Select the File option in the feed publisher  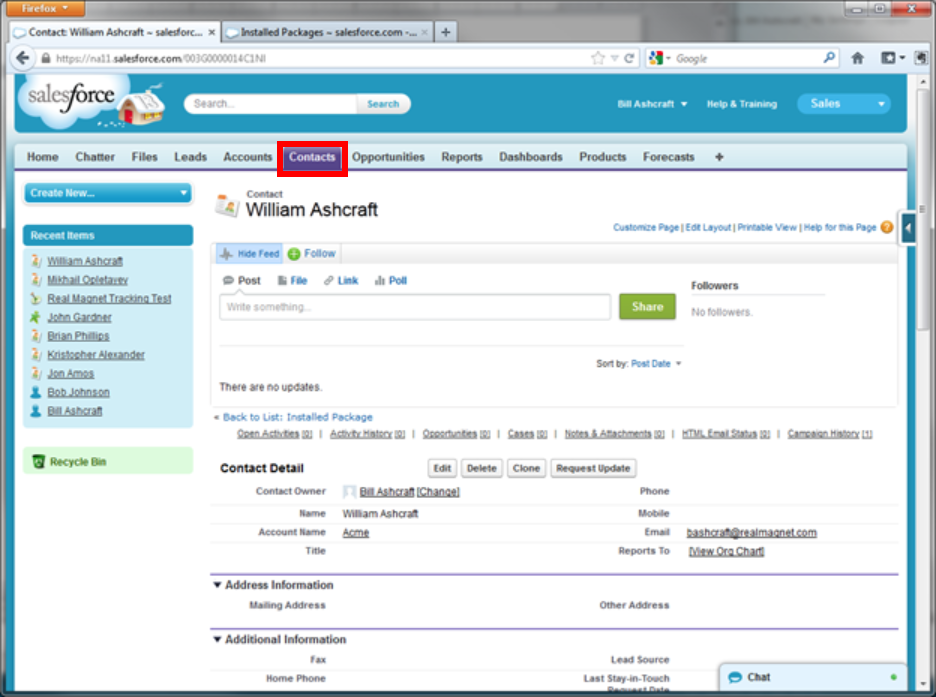coord(292,280)
